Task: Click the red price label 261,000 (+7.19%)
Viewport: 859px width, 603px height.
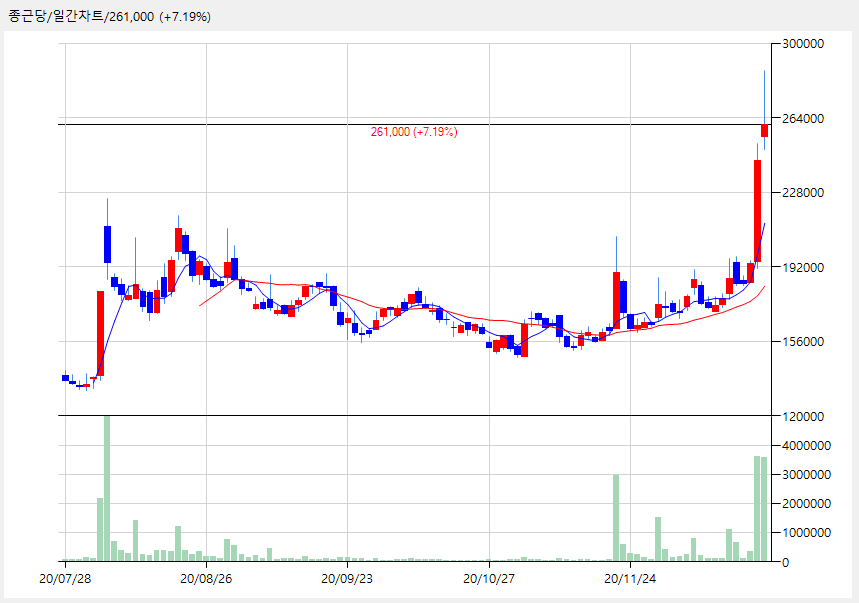Action: click(414, 131)
